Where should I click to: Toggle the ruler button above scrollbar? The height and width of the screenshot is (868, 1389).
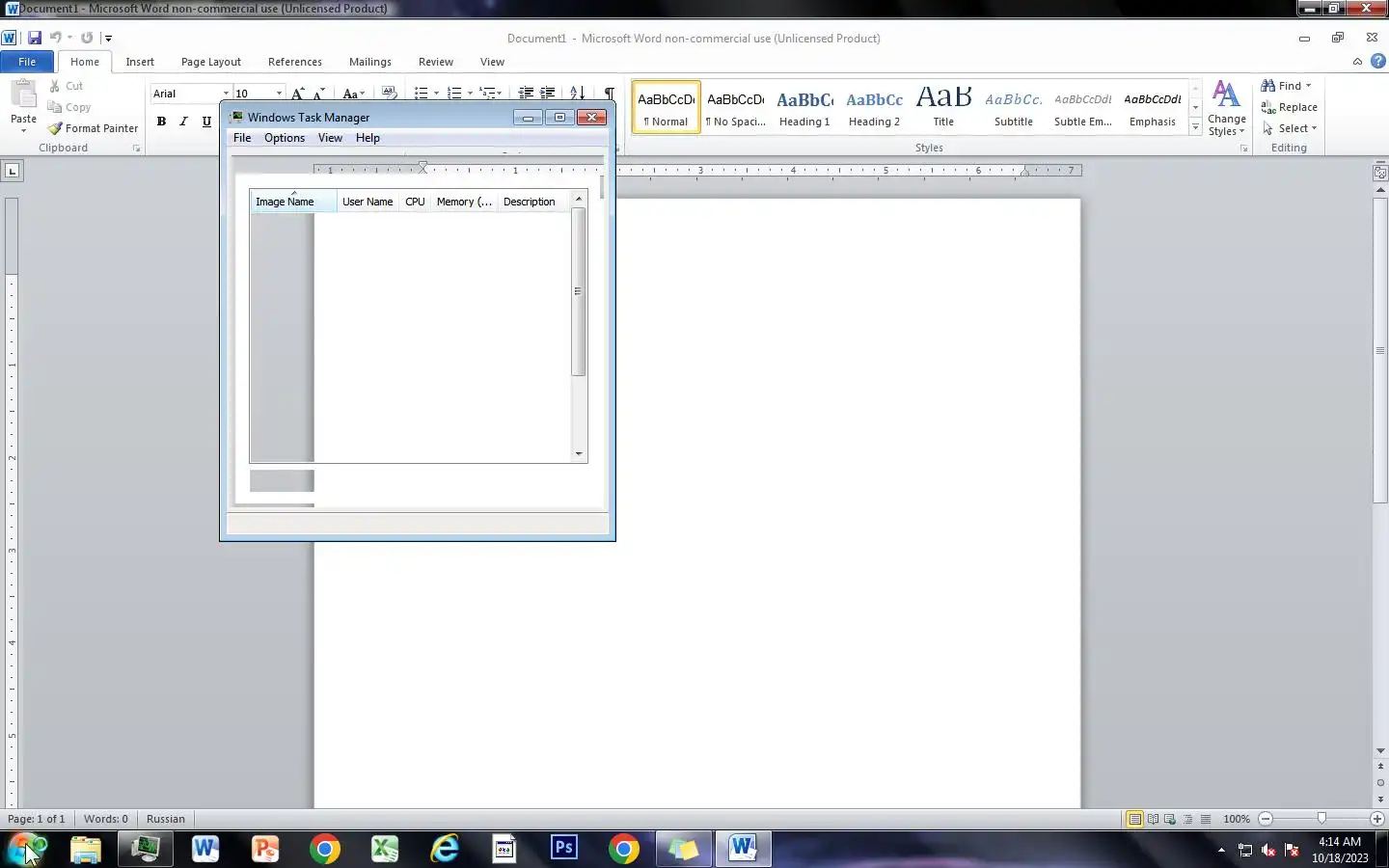click(x=1380, y=173)
